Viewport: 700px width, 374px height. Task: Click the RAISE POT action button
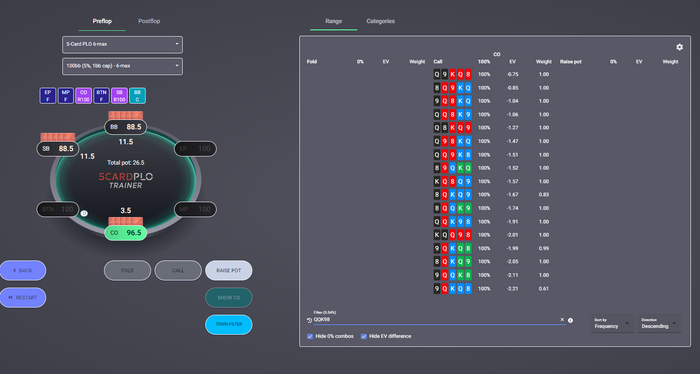[x=229, y=270]
